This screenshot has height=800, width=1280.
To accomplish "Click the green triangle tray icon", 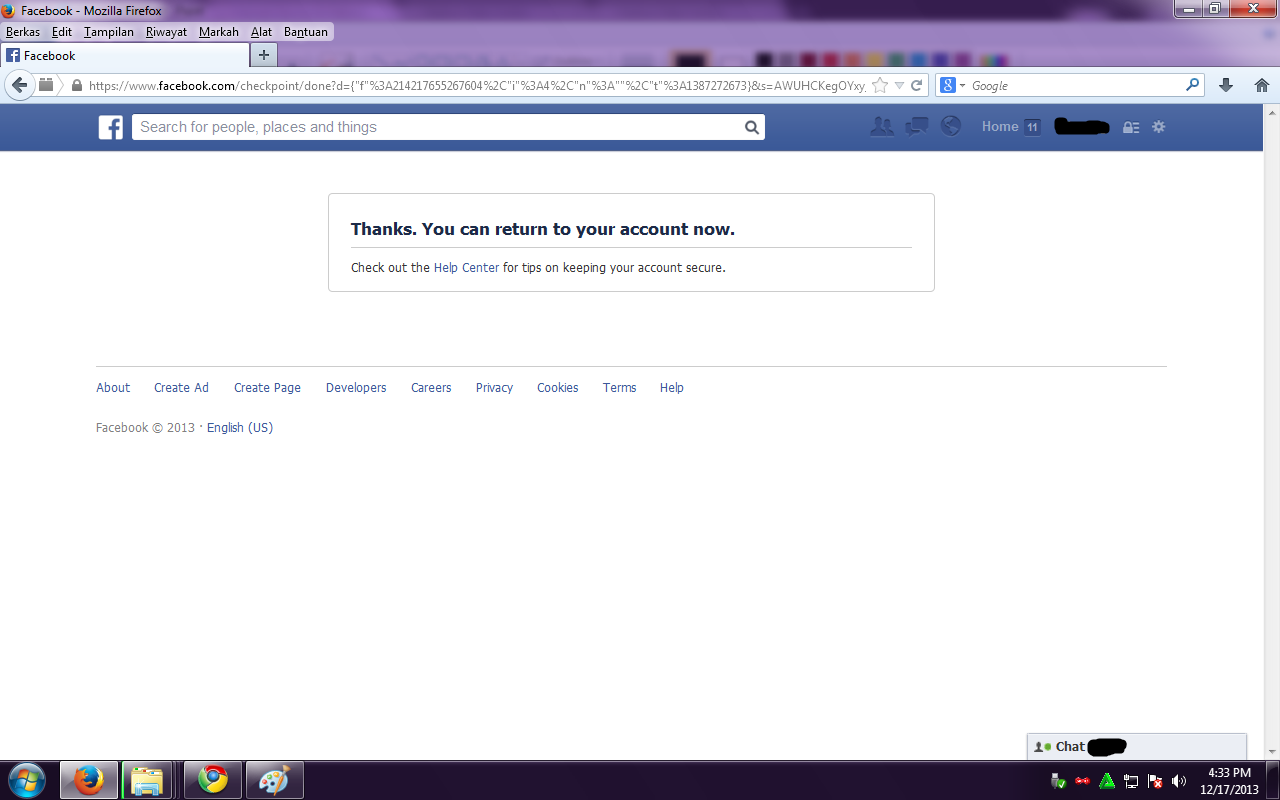I will click(1107, 781).
